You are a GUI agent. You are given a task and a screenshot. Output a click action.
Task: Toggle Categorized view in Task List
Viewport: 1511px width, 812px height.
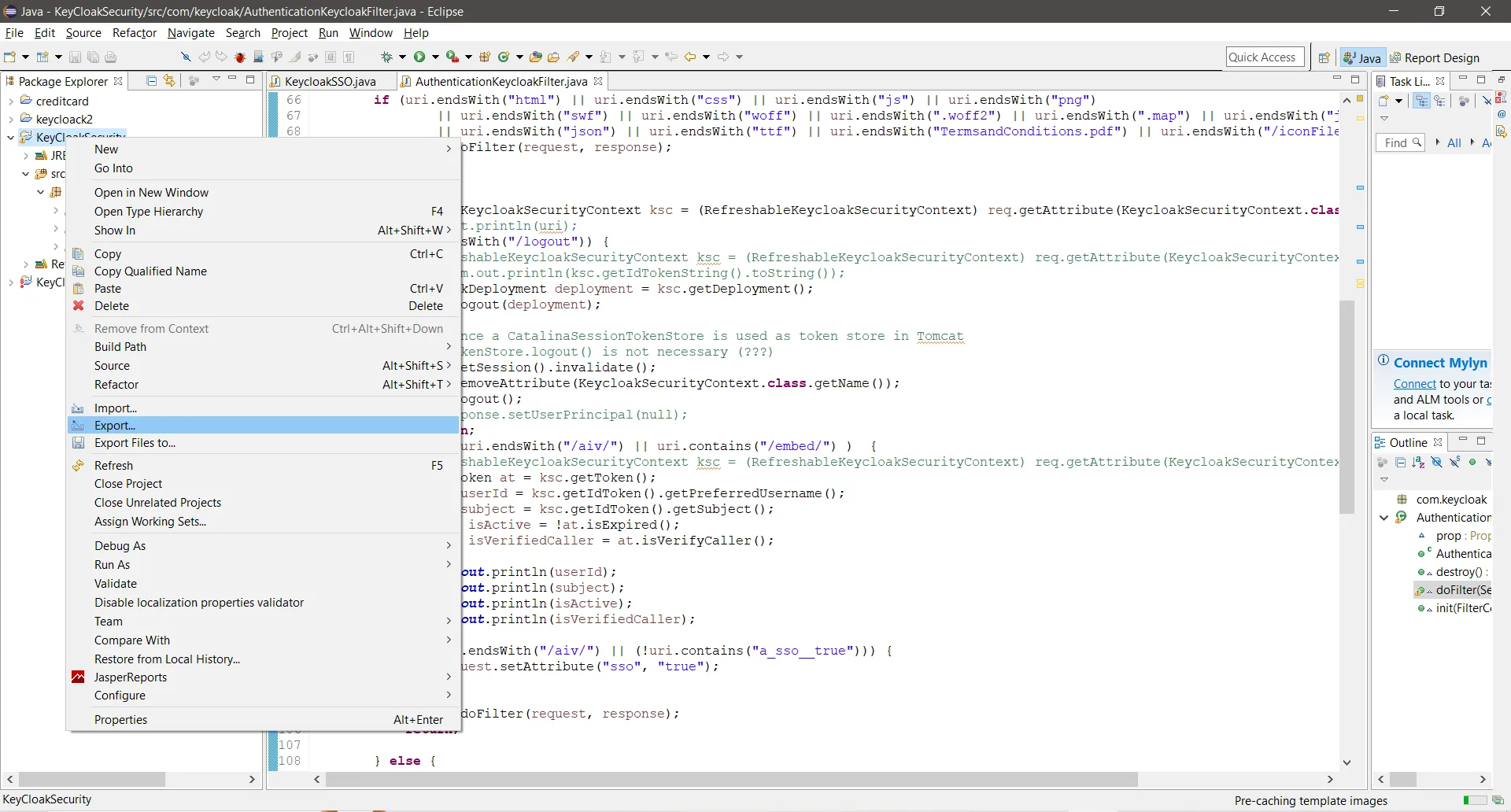point(1421,101)
